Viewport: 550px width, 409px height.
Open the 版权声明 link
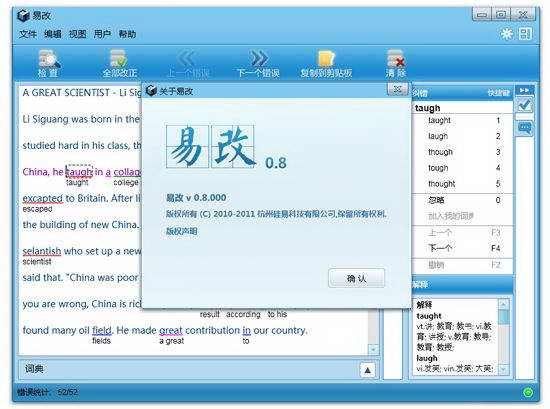(182, 231)
